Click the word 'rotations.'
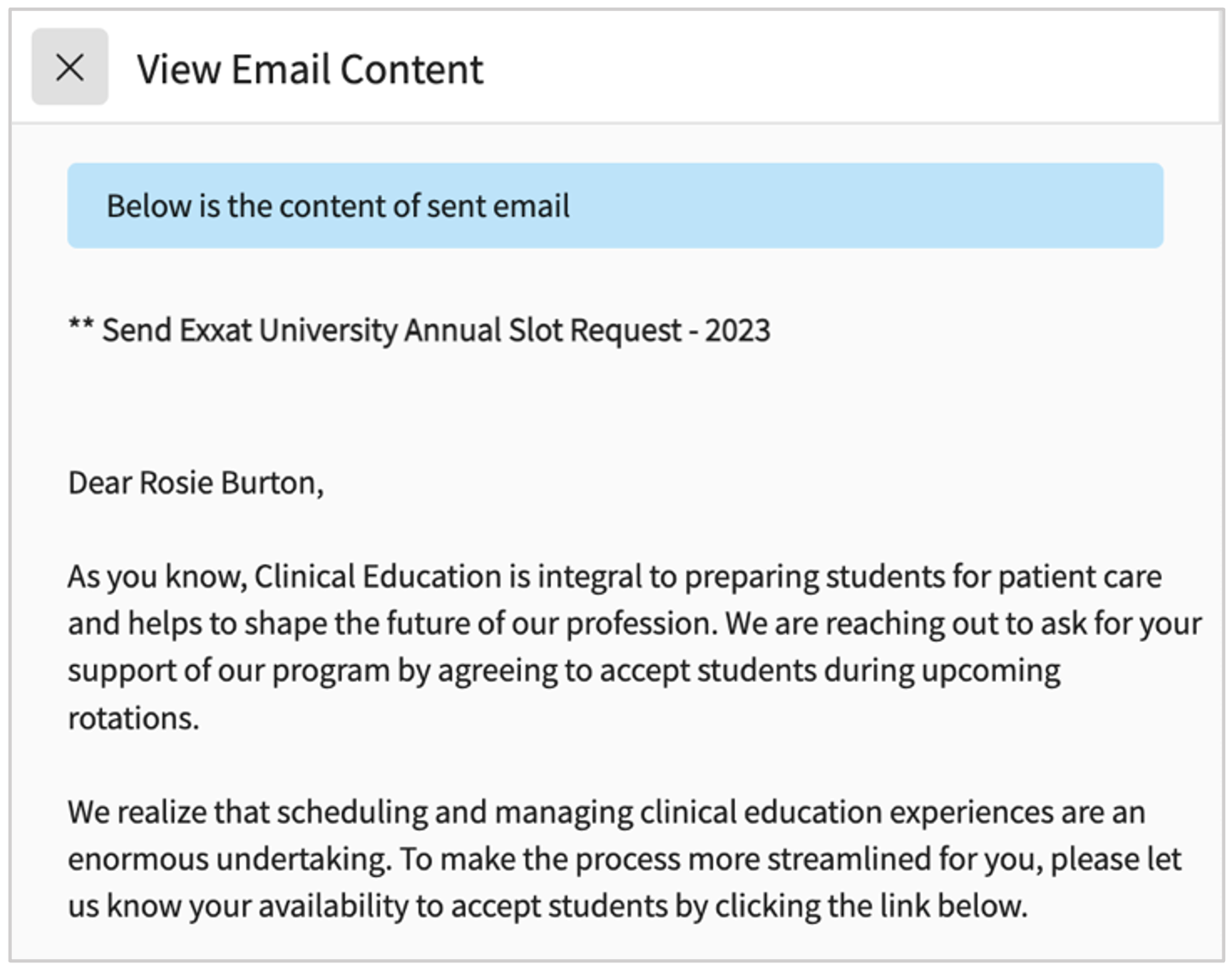 click(133, 718)
